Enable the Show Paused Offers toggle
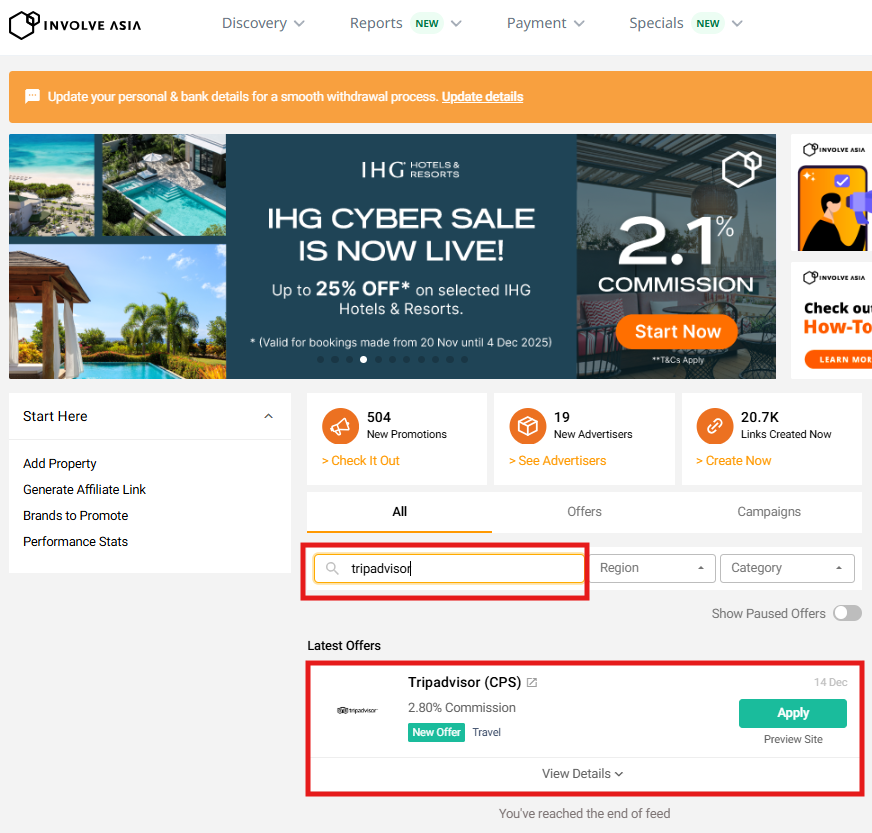 pos(846,613)
